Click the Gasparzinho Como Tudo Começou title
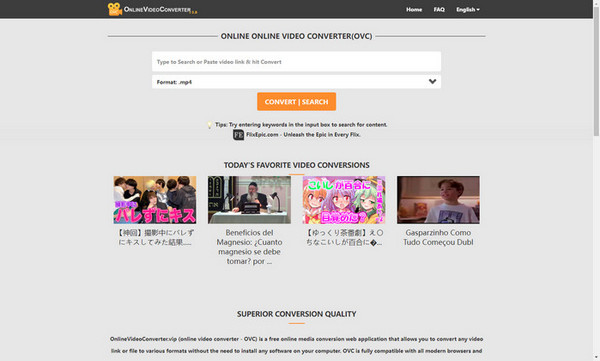The width and height of the screenshot is (600, 361). [438, 237]
